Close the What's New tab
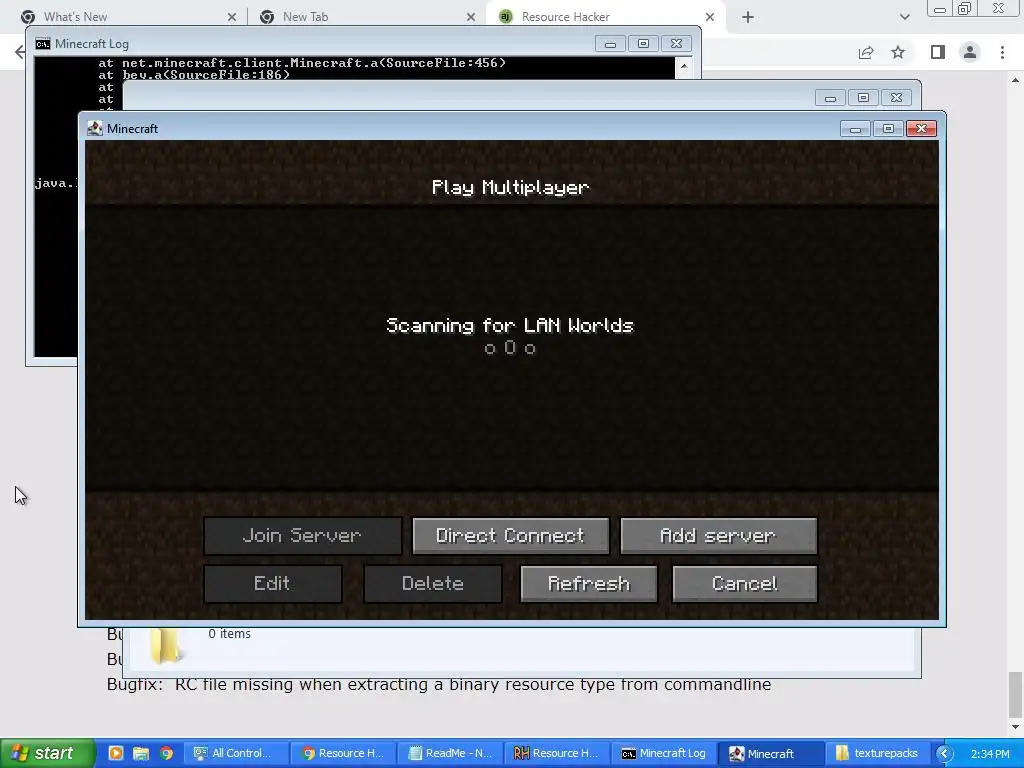Screen dimensions: 1024x768 232,17
